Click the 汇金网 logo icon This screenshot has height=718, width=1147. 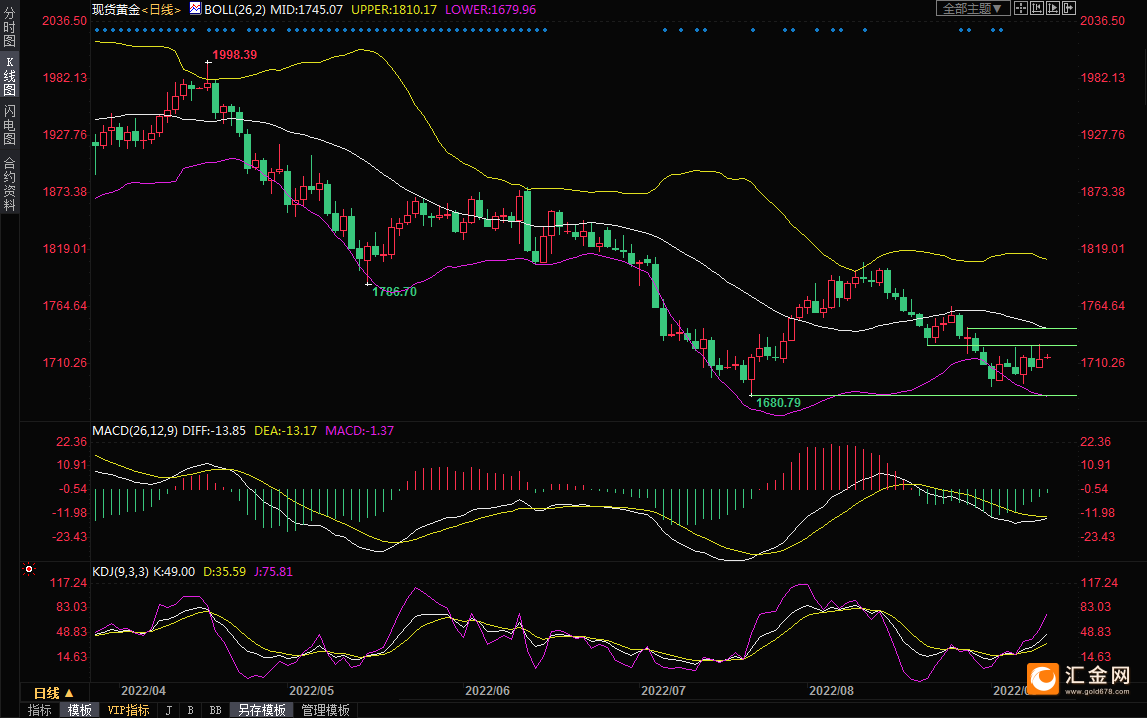1044,679
